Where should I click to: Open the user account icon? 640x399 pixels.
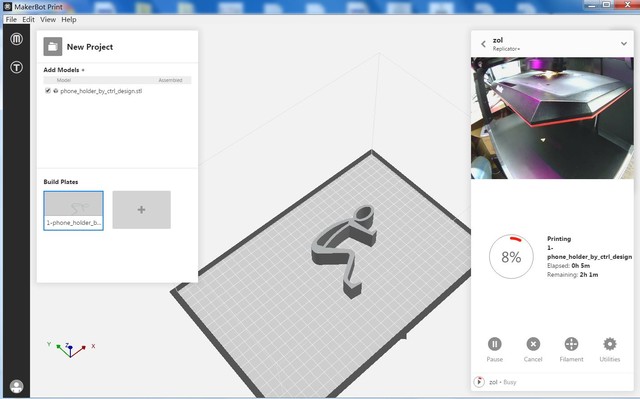(16, 386)
